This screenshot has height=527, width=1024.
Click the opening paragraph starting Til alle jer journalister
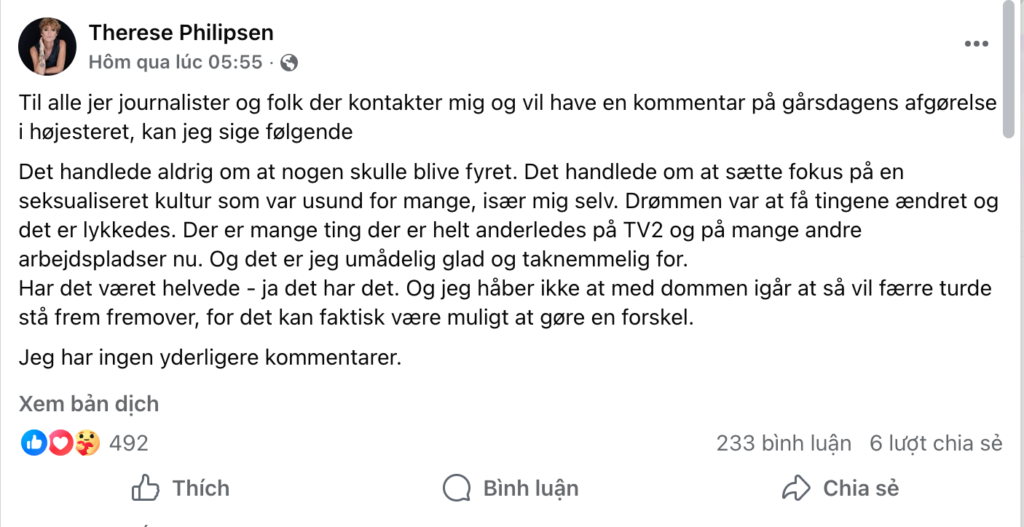[500, 115]
